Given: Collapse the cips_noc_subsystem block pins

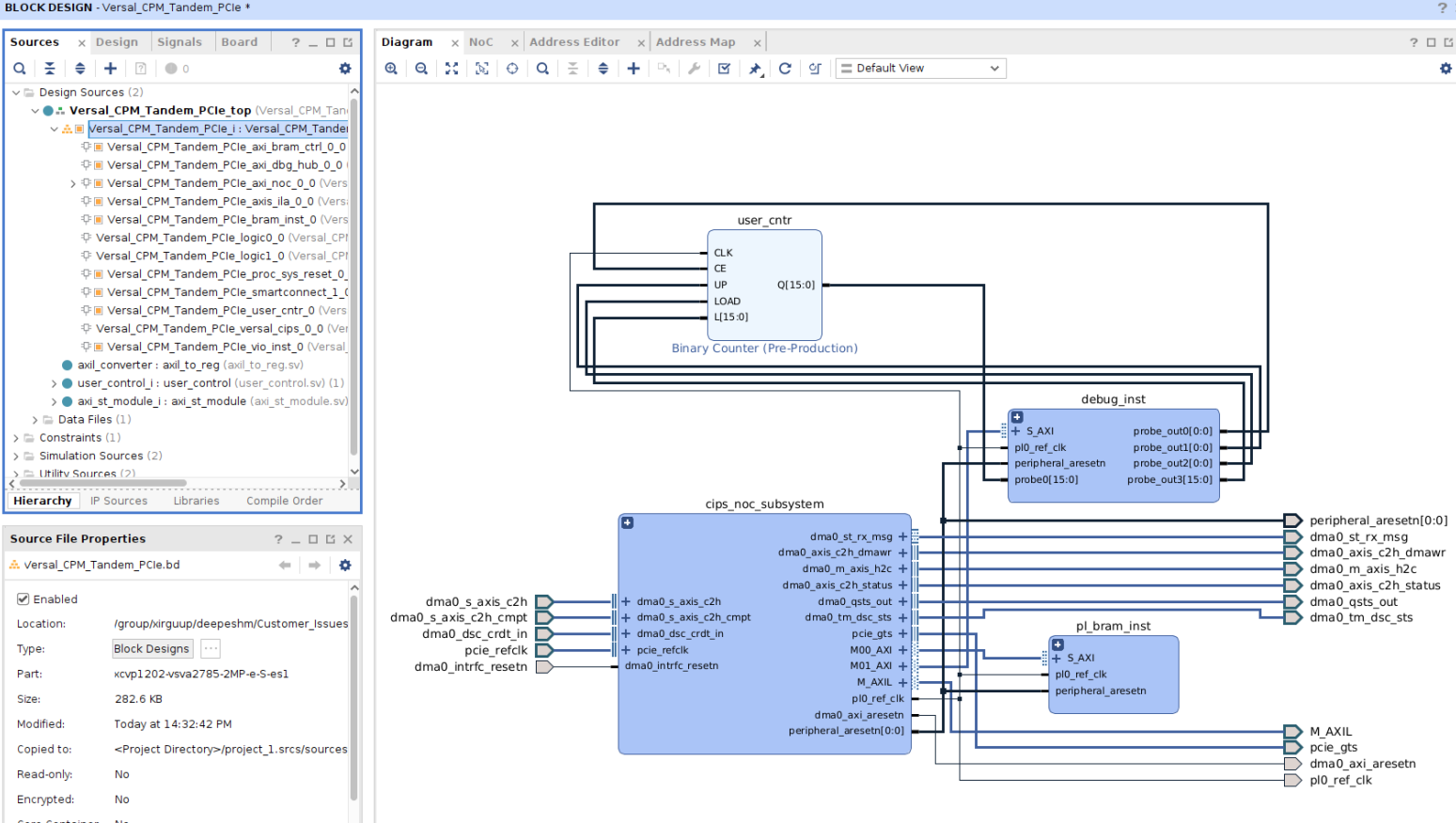Looking at the screenshot, I should (626, 522).
